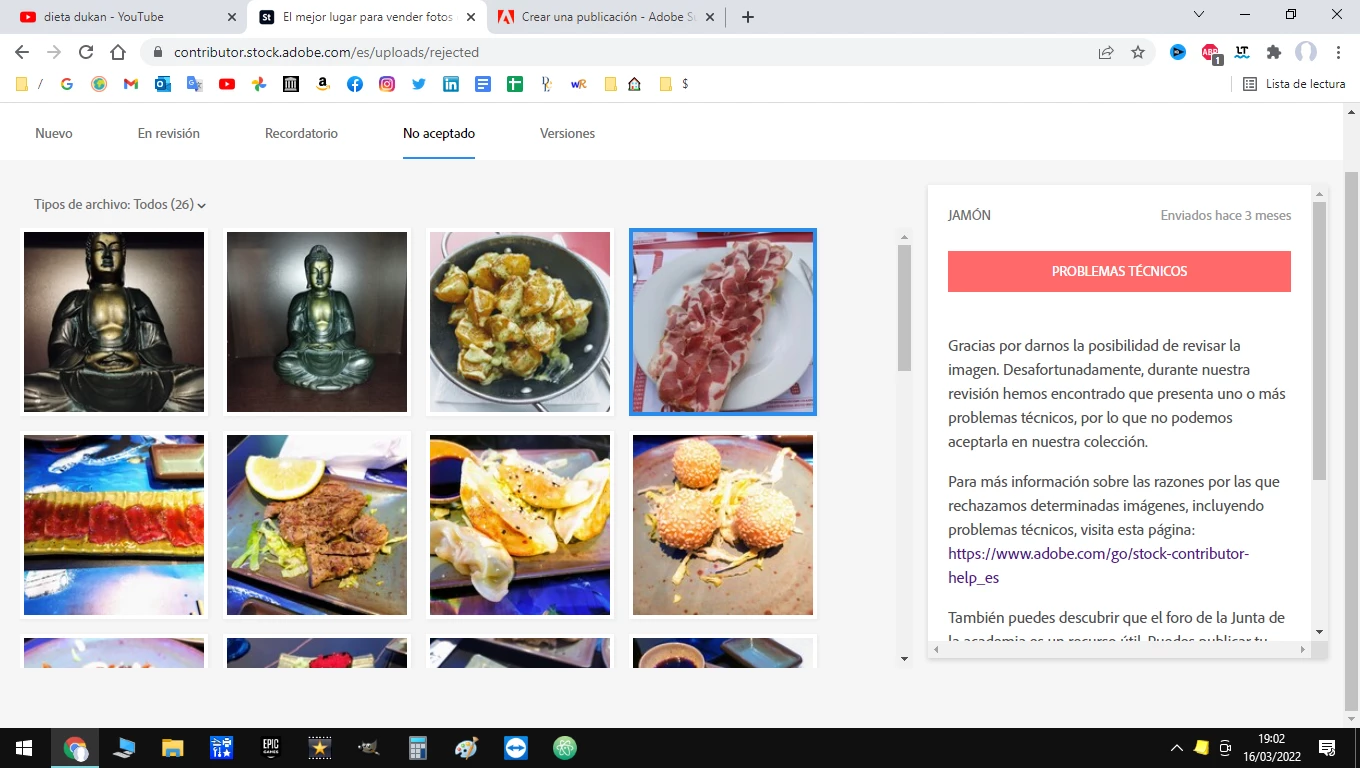Open Chrome's three-dot menu
The image size is (1360, 768).
(1338, 52)
